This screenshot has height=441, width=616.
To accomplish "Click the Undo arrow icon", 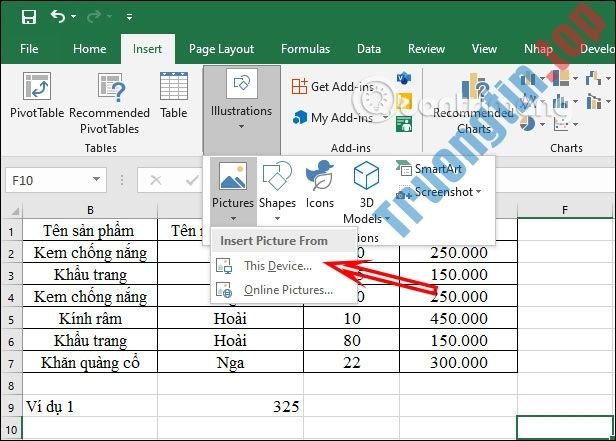I will click(x=58, y=16).
